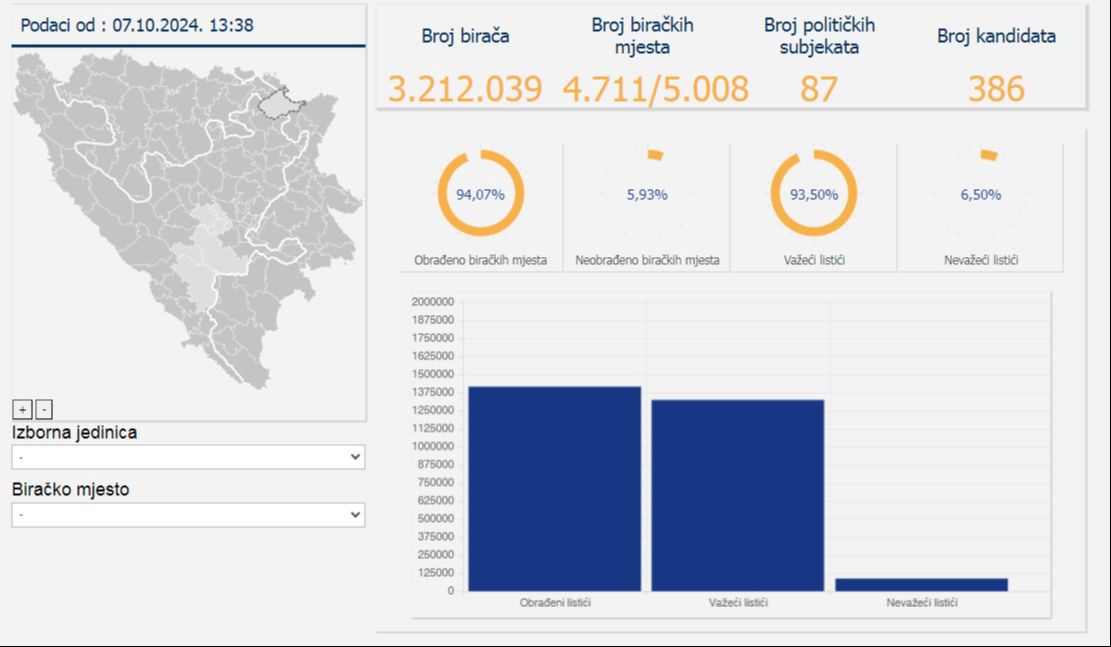Click the Obrađeni listići bar in chart
1111x647 pixels.
(554, 488)
